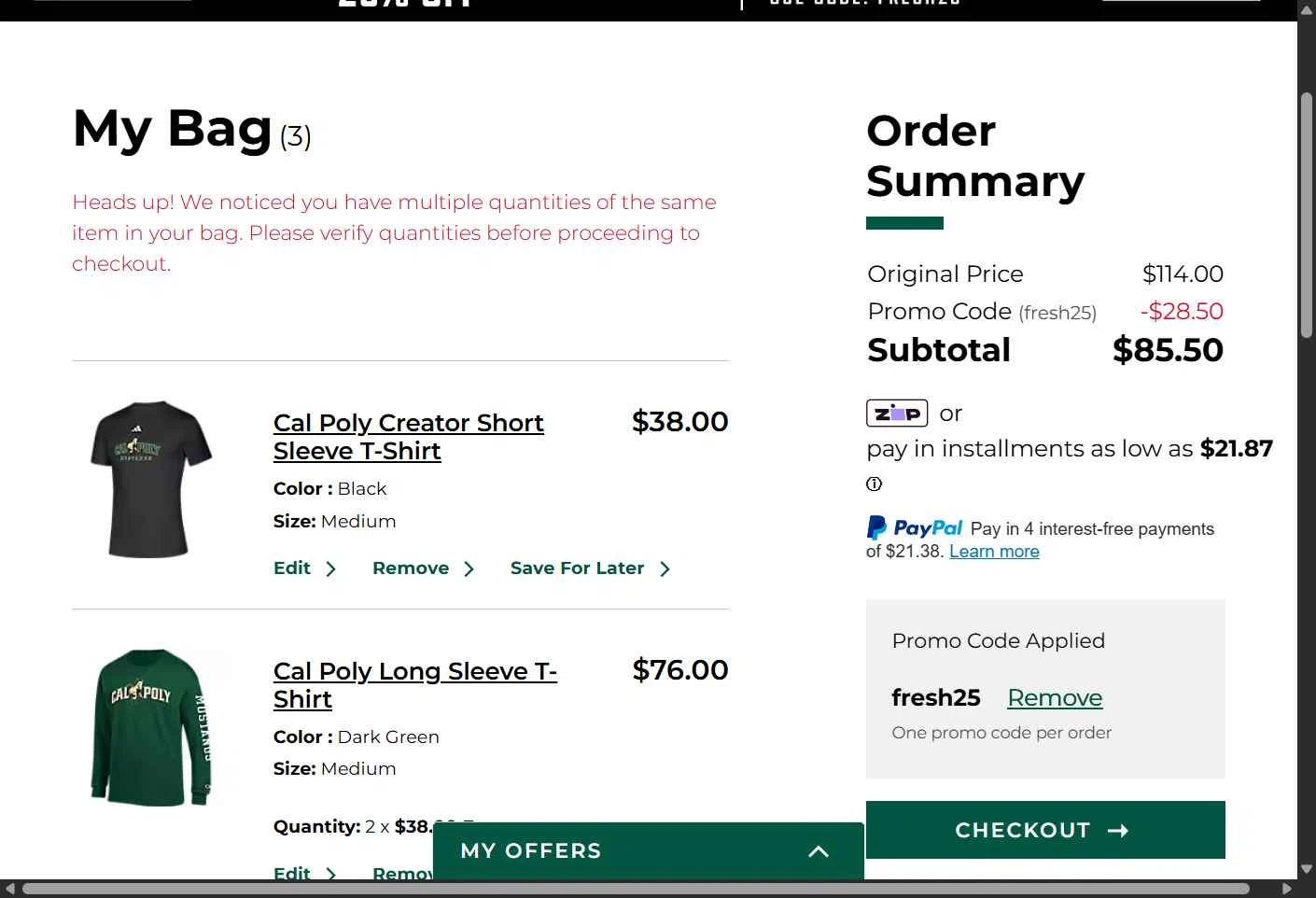Screen dimensions: 1316x898
Task: Click the vertical scrollbar thumb
Action: [1307, 215]
